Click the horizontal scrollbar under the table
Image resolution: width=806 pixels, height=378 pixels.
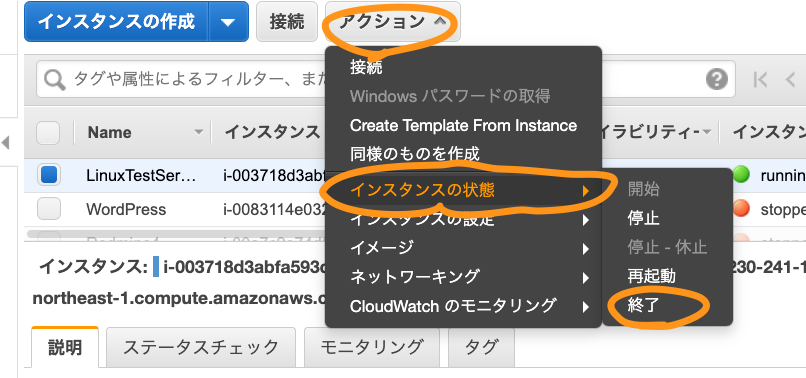coord(176,234)
